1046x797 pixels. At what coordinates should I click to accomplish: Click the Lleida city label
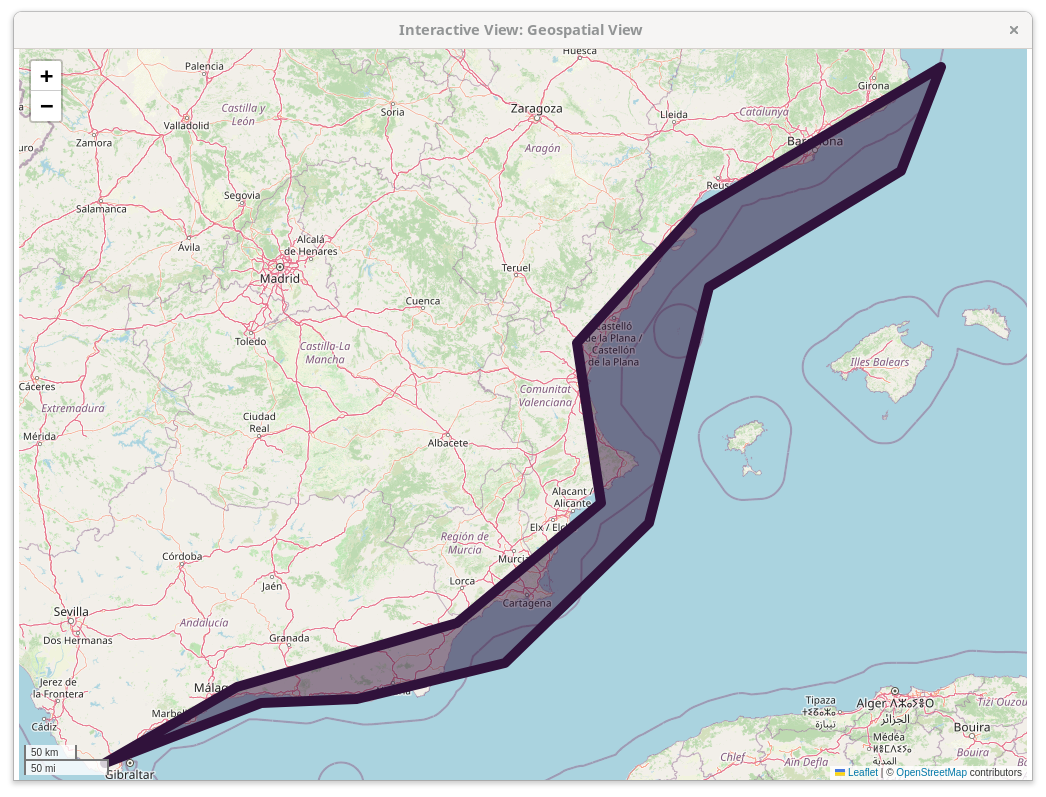pos(674,115)
